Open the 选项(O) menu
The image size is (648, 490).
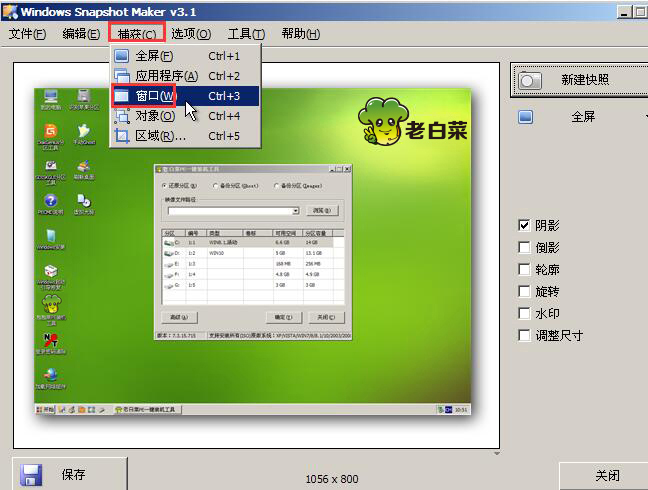(191, 33)
